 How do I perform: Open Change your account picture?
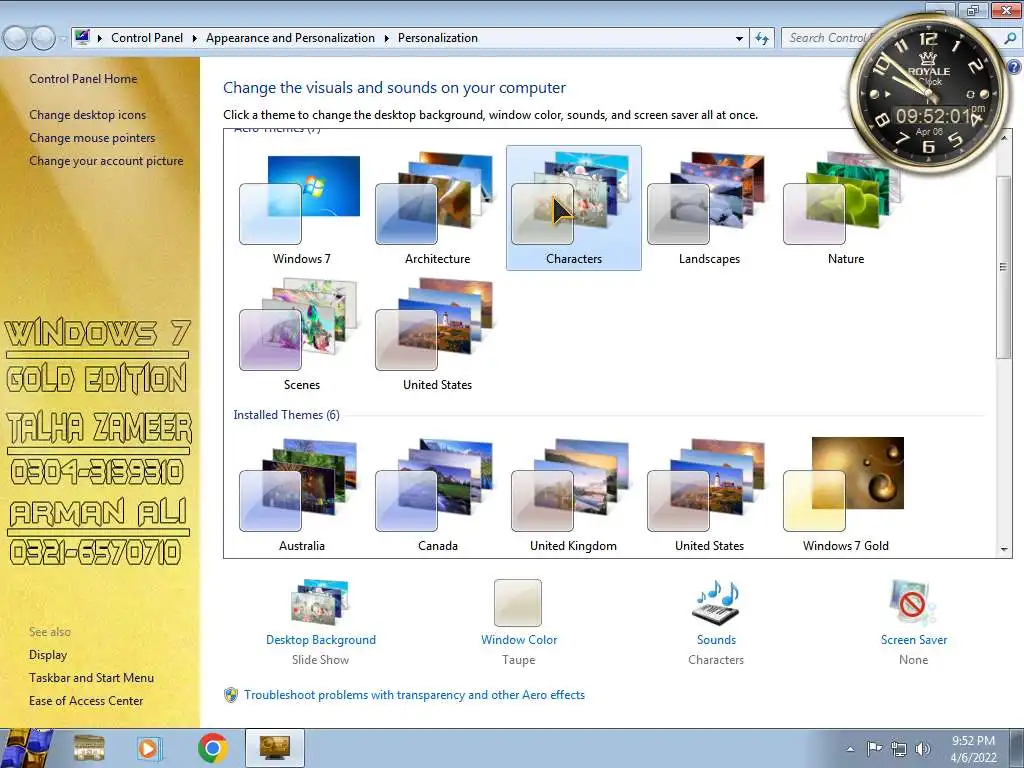[x=106, y=161]
